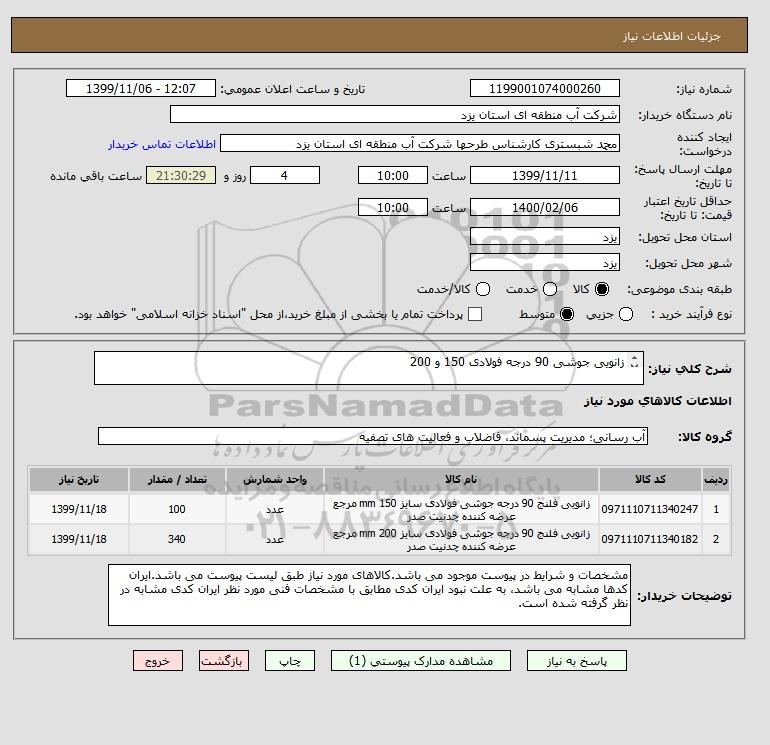Click the price validity date 1400/02/06

pos(545,208)
